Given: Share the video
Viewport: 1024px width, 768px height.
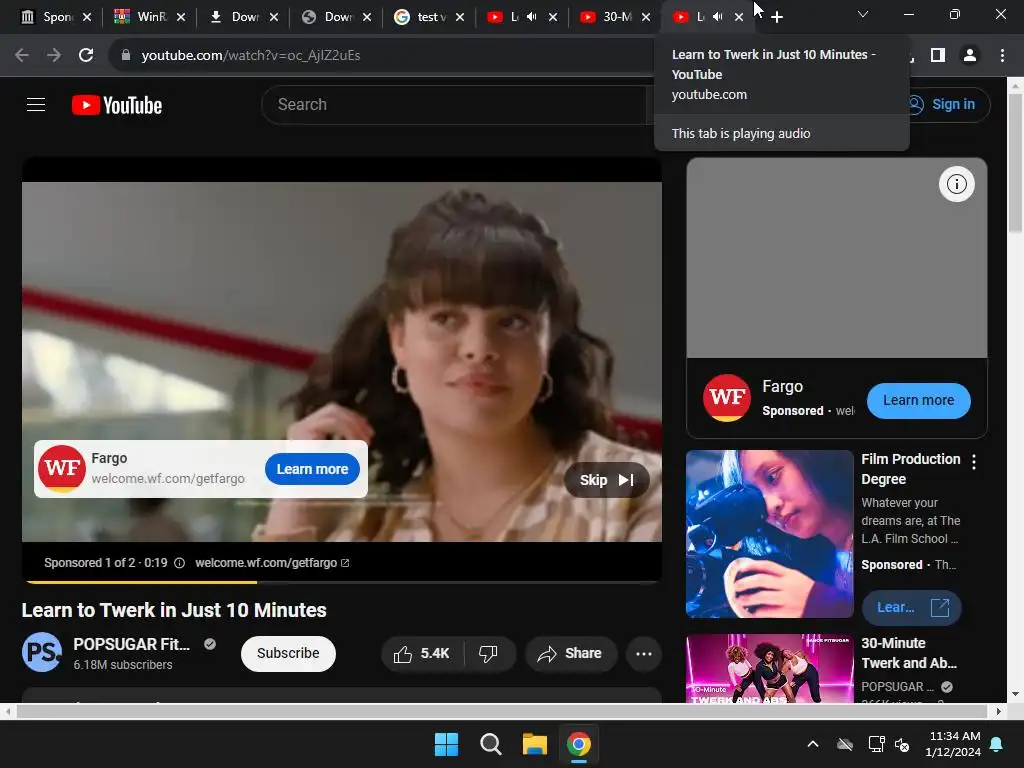Looking at the screenshot, I should tap(569, 654).
